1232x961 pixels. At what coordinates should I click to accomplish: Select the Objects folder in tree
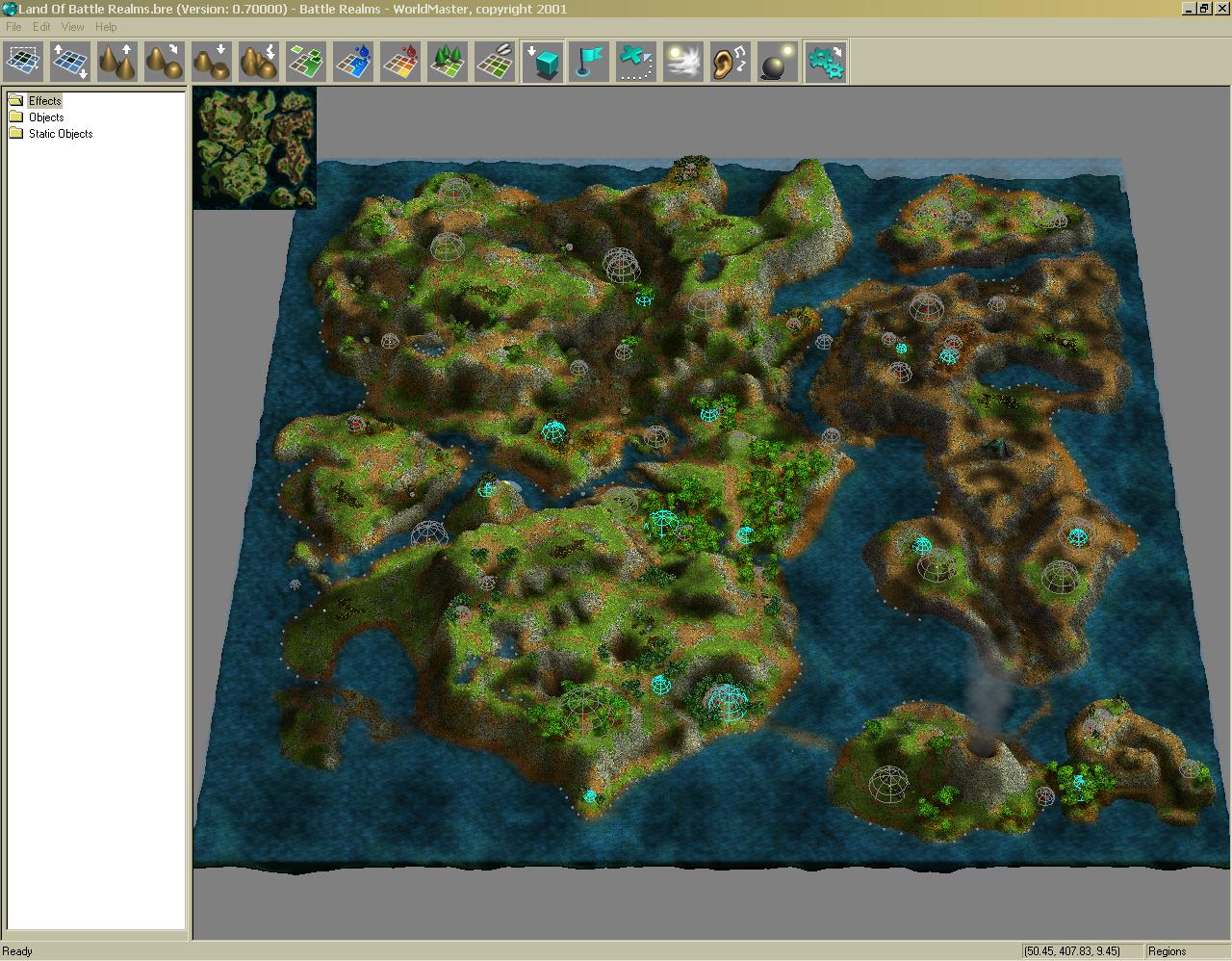[x=46, y=117]
